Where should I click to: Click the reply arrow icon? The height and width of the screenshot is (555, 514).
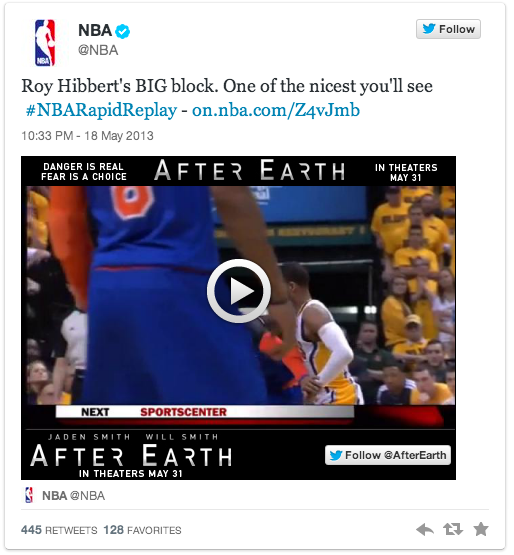point(424,530)
